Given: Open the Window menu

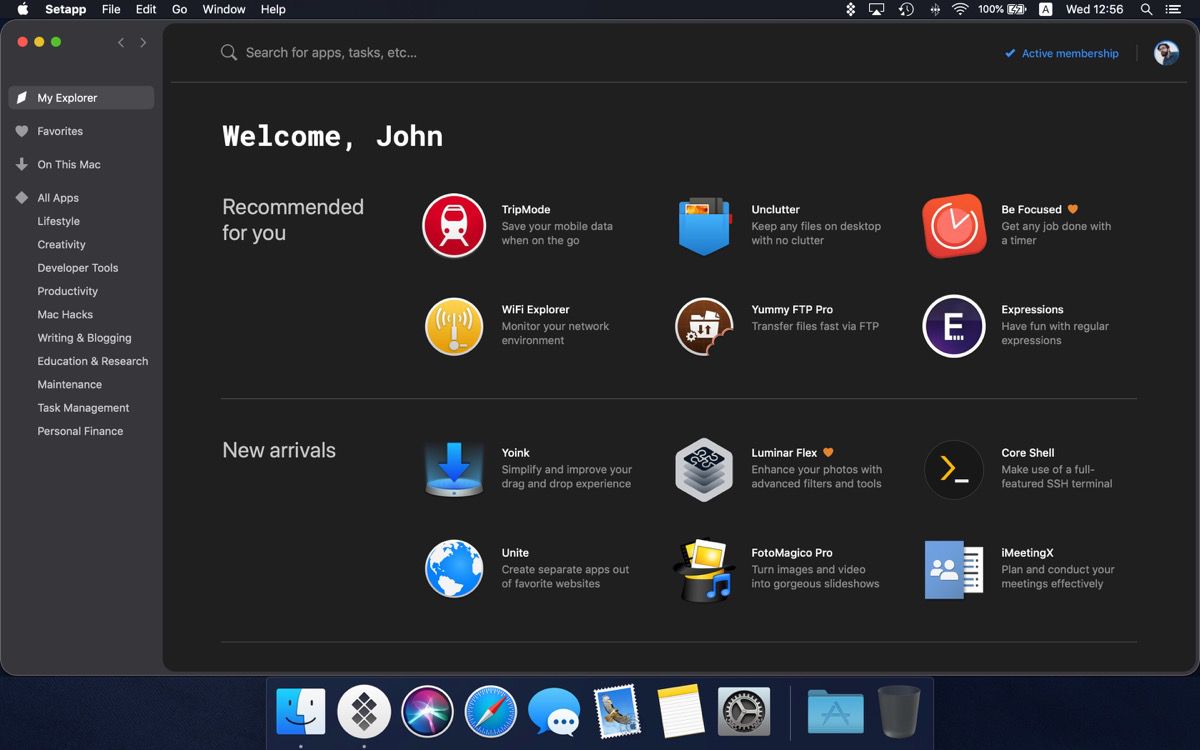Looking at the screenshot, I should click(223, 9).
